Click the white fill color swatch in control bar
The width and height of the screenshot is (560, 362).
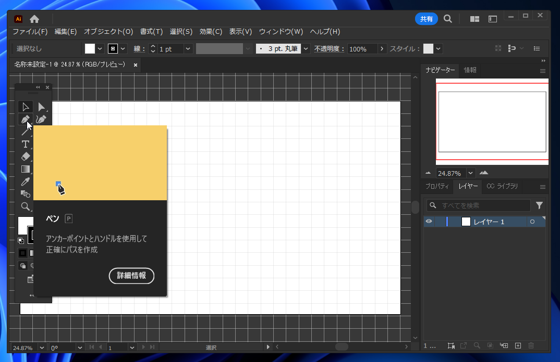pyautogui.click(x=90, y=49)
